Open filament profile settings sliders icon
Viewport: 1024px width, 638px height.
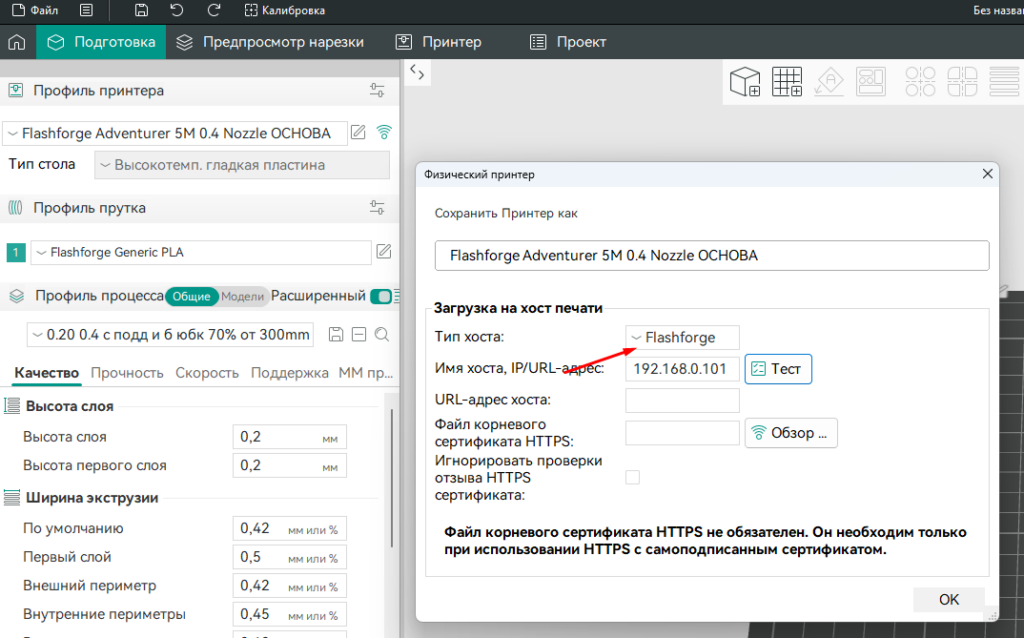point(377,208)
